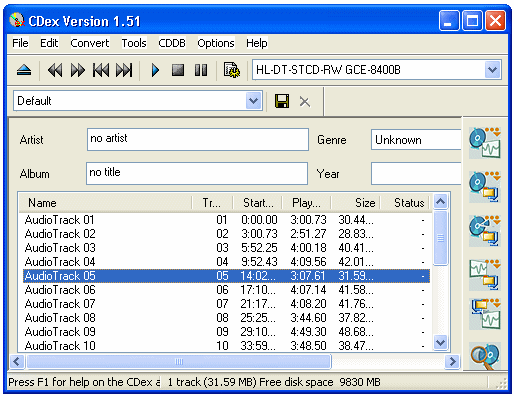Sort by the Play... column header
Screen dimensions: 514x396
pyautogui.click(x=306, y=203)
